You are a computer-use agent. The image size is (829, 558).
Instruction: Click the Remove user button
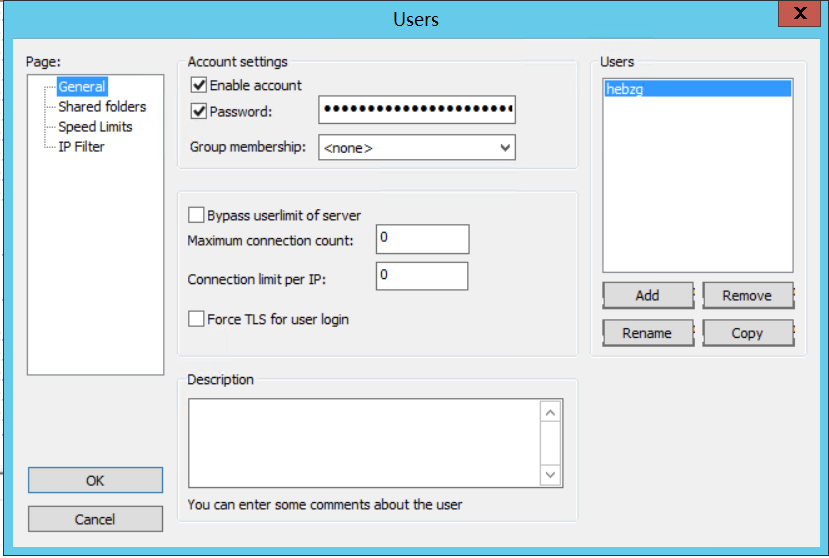748,295
